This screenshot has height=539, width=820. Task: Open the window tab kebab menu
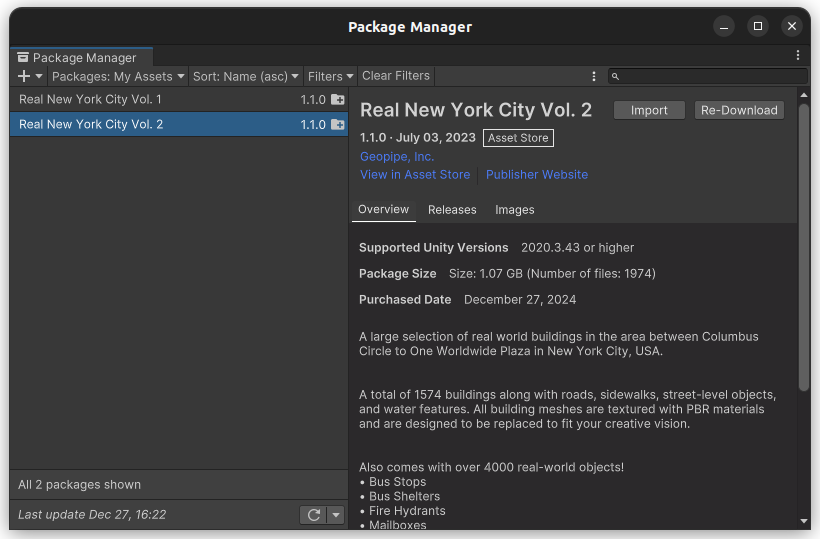click(798, 55)
